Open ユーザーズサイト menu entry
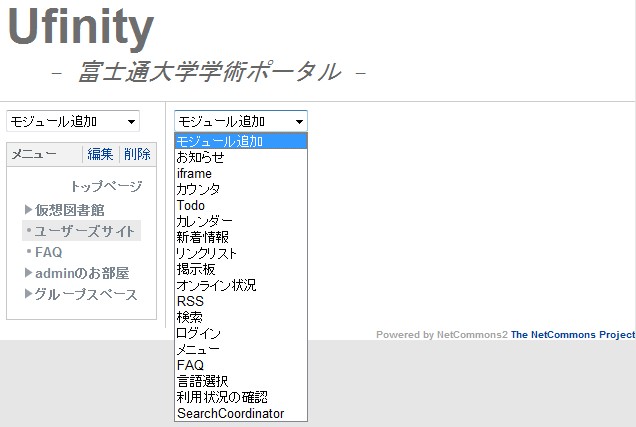Screen dimensions: 636x427 84,231
